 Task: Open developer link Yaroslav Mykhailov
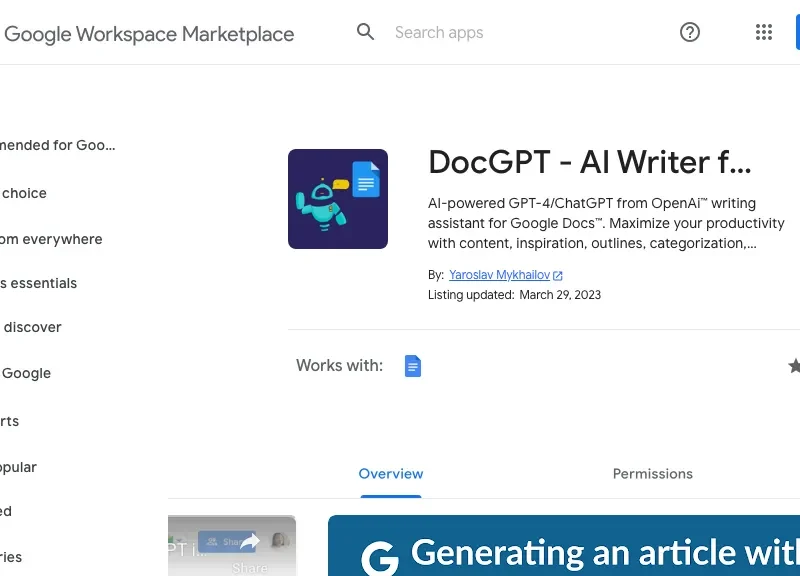pos(500,274)
